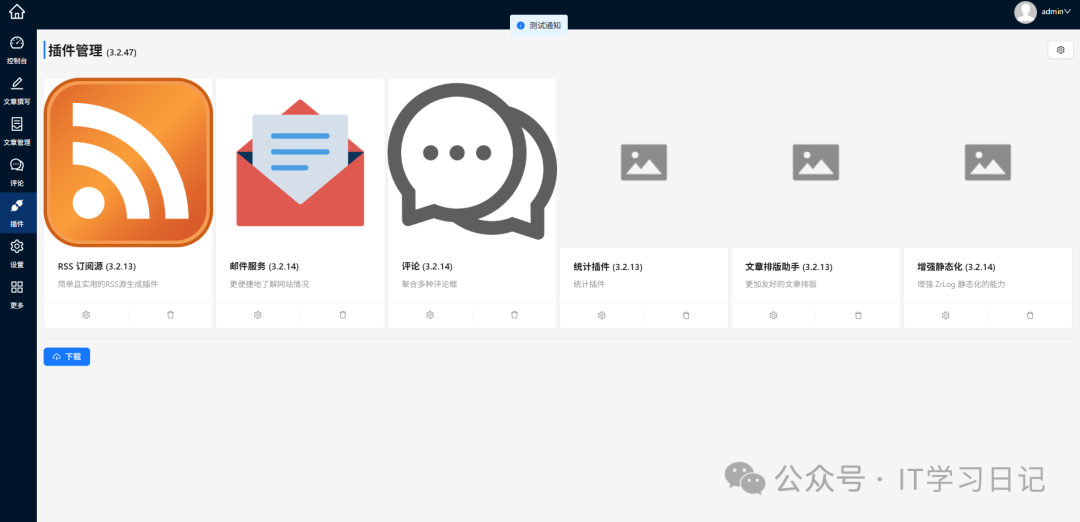This screenshot has width=1080, height=522.
Task: Click the placeholder image of 文章排版助手
Action: coord(816,163)
